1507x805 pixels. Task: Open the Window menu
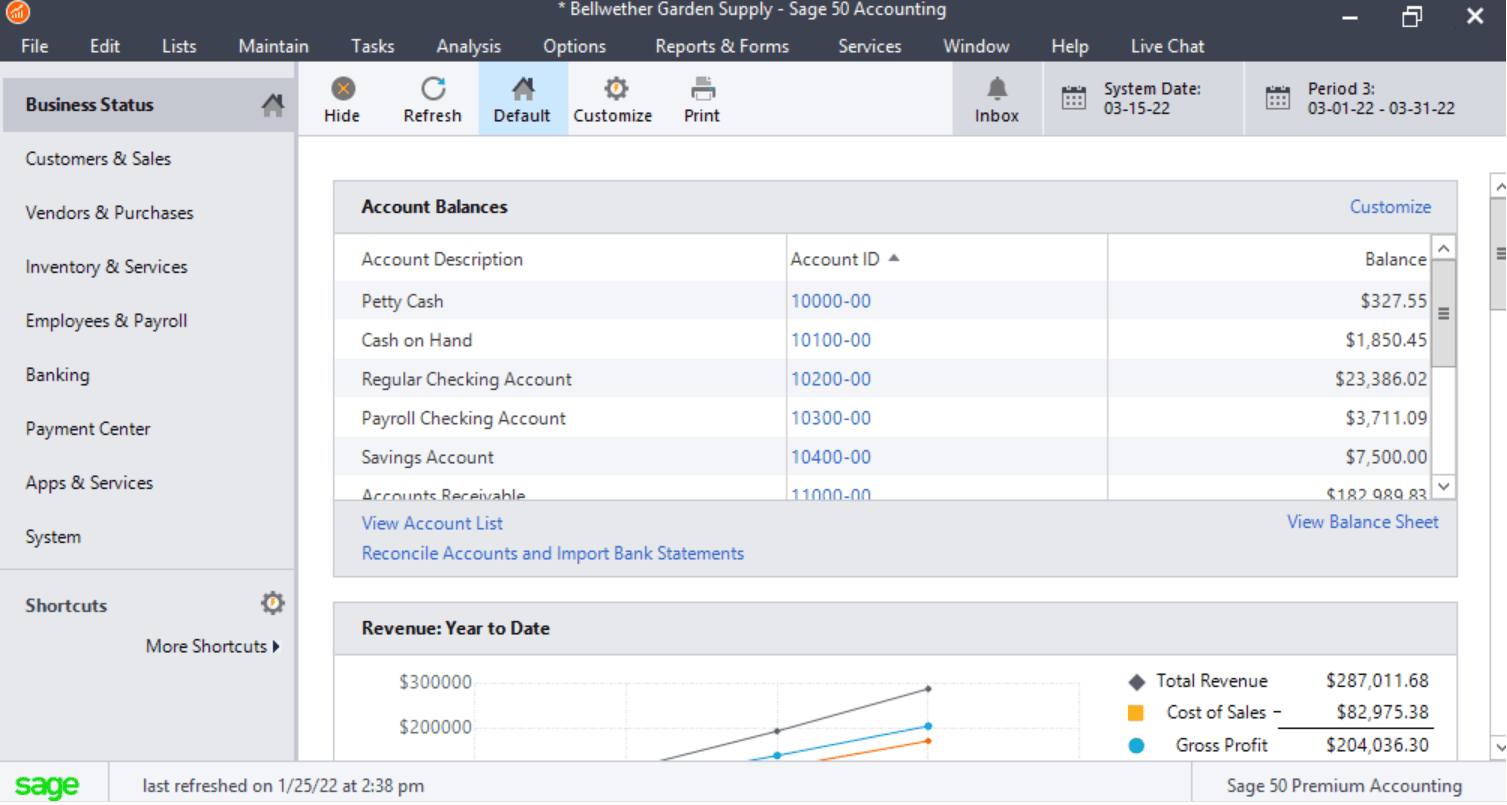[x=977, y=46]
